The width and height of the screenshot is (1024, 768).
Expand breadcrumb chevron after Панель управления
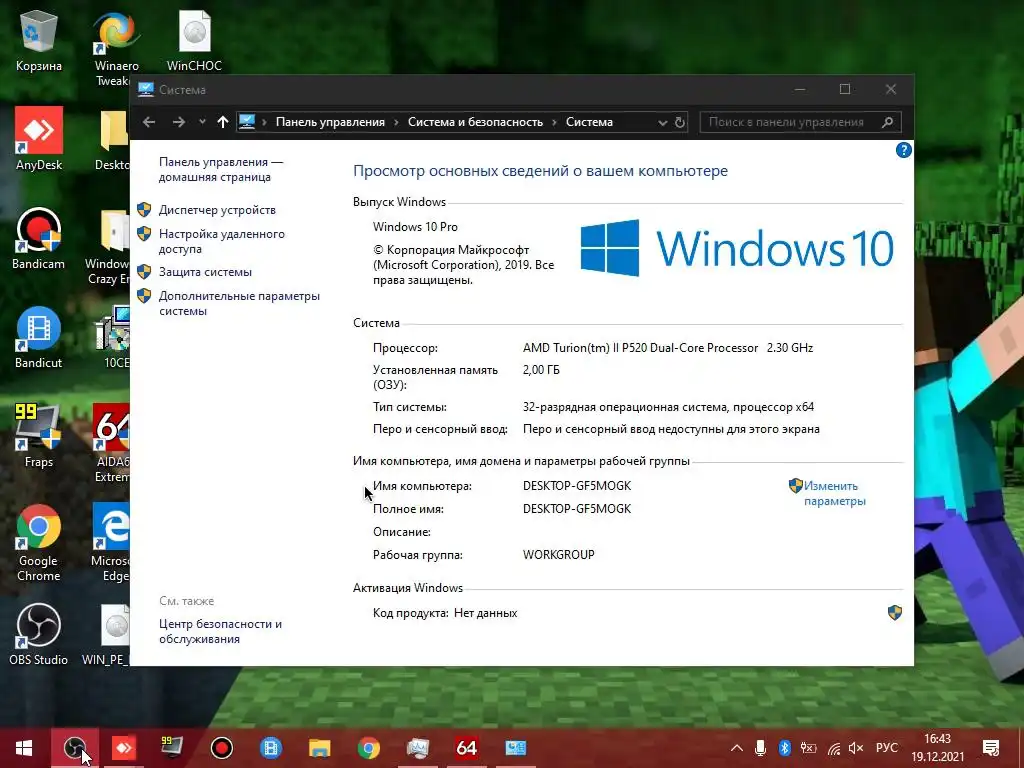[396, 122]
